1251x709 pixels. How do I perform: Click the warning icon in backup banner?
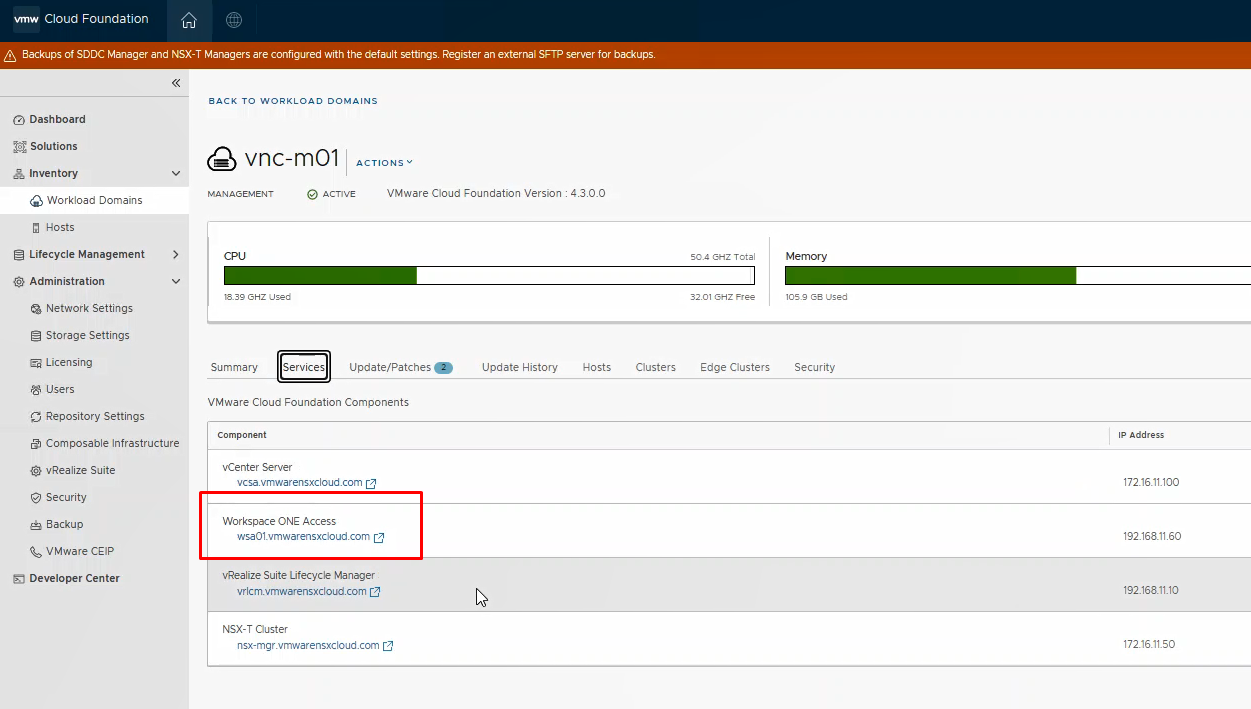point(10,56)
